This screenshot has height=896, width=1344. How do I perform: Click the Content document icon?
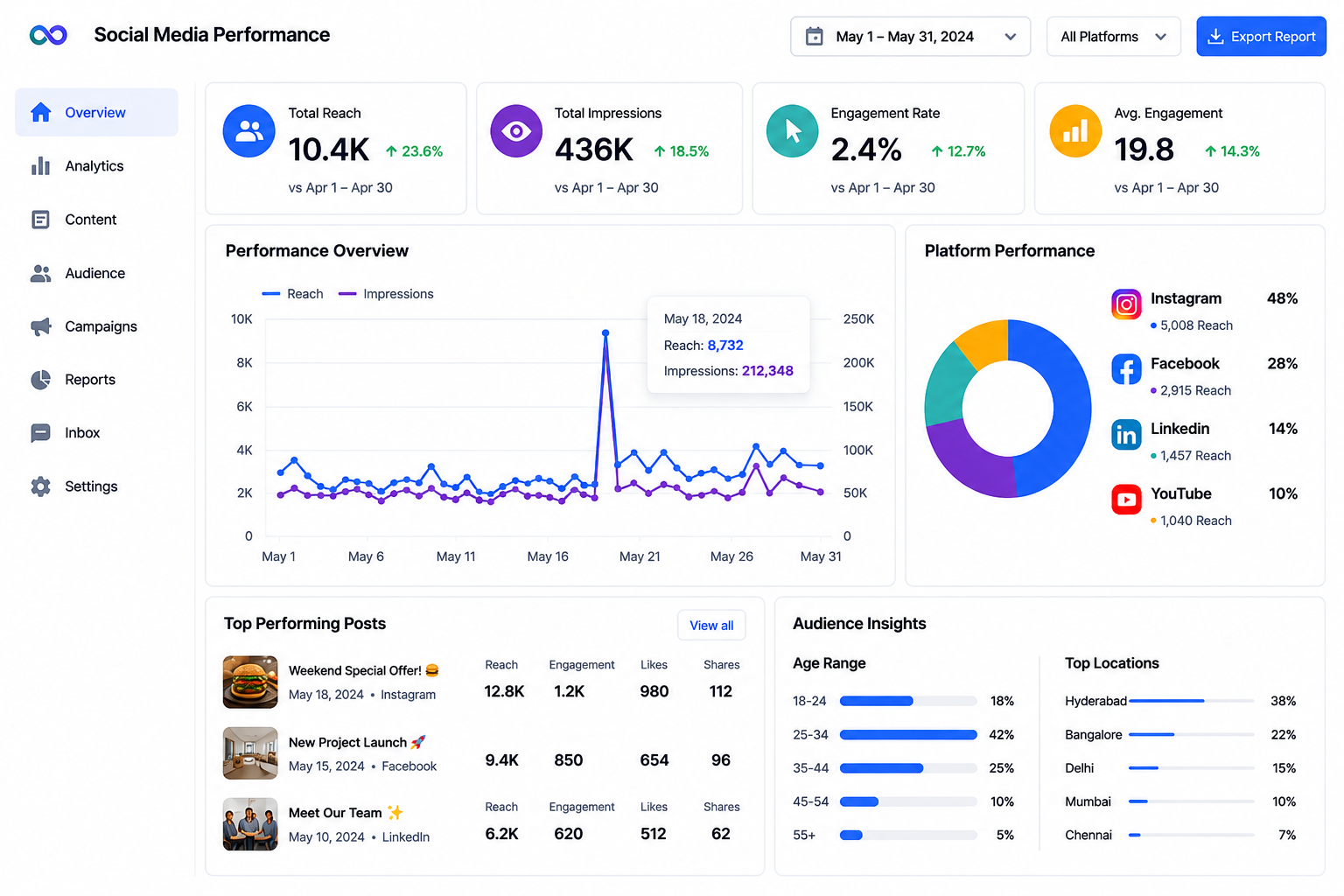(x=40, y=220)
